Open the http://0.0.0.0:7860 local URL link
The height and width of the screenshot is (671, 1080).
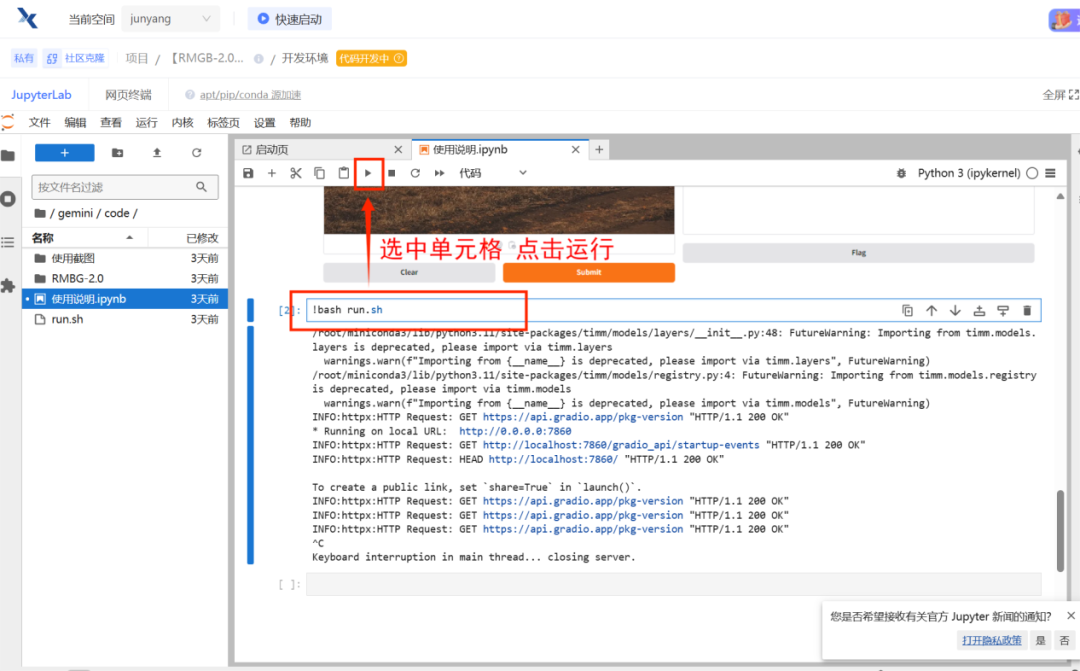pyautogui.click(x=515, y=431)
